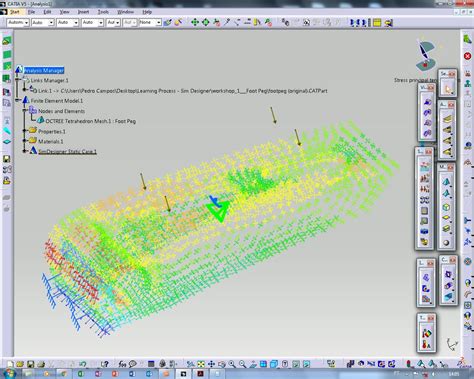
Task: Click the view compass in top-right corner
Action: pos(425,55)
